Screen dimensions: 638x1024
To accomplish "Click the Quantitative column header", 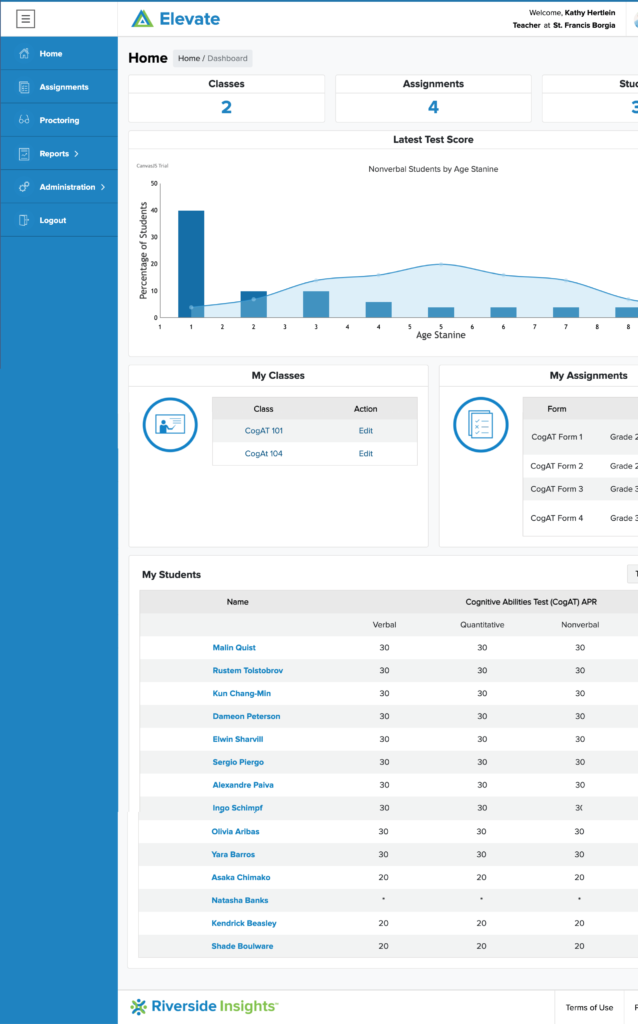I will pyautogui.click(x=482, y=624).
